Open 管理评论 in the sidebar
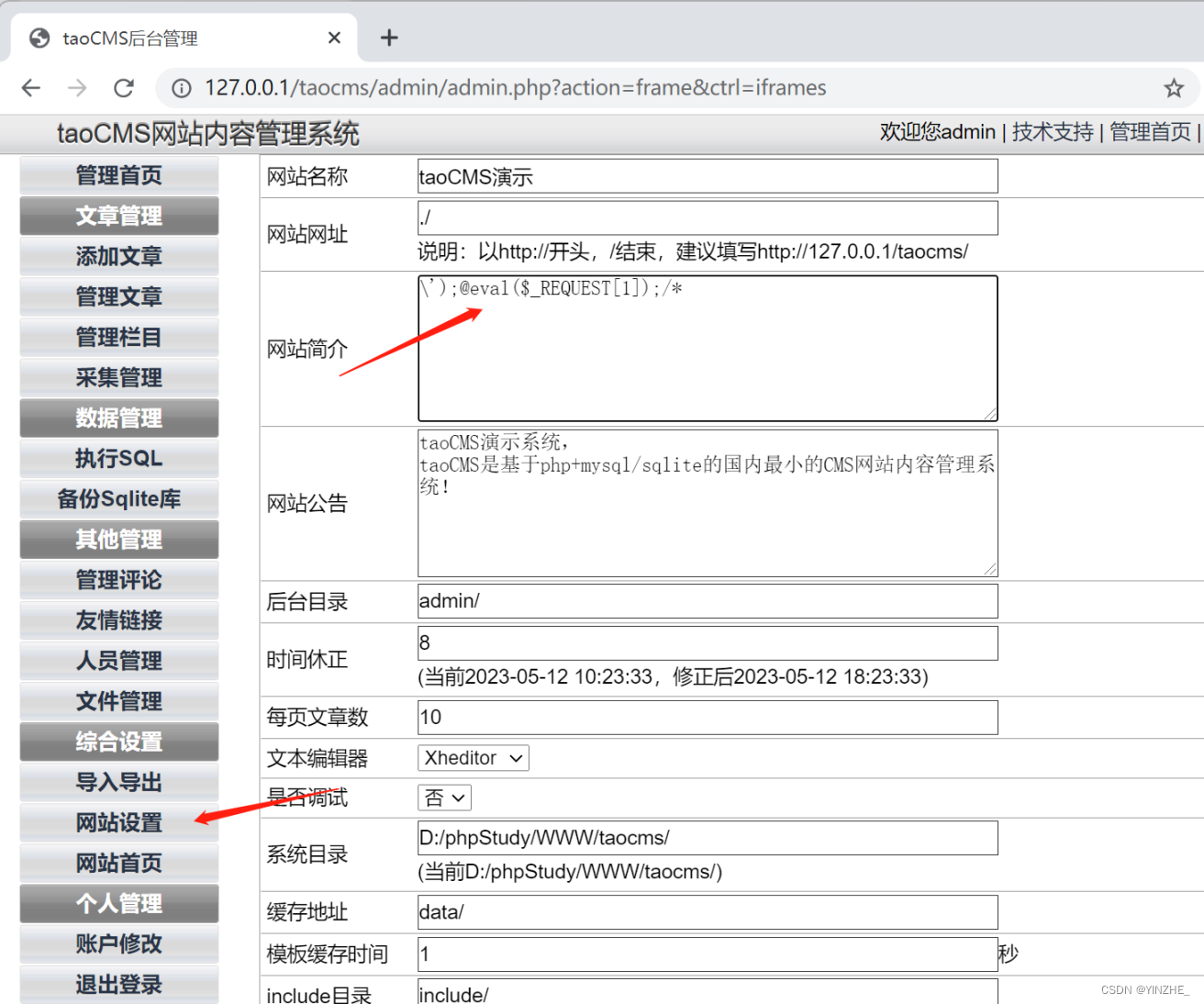Image resolution: width=1204 pixels, height=1004 pixels. (x=119, y=580)
